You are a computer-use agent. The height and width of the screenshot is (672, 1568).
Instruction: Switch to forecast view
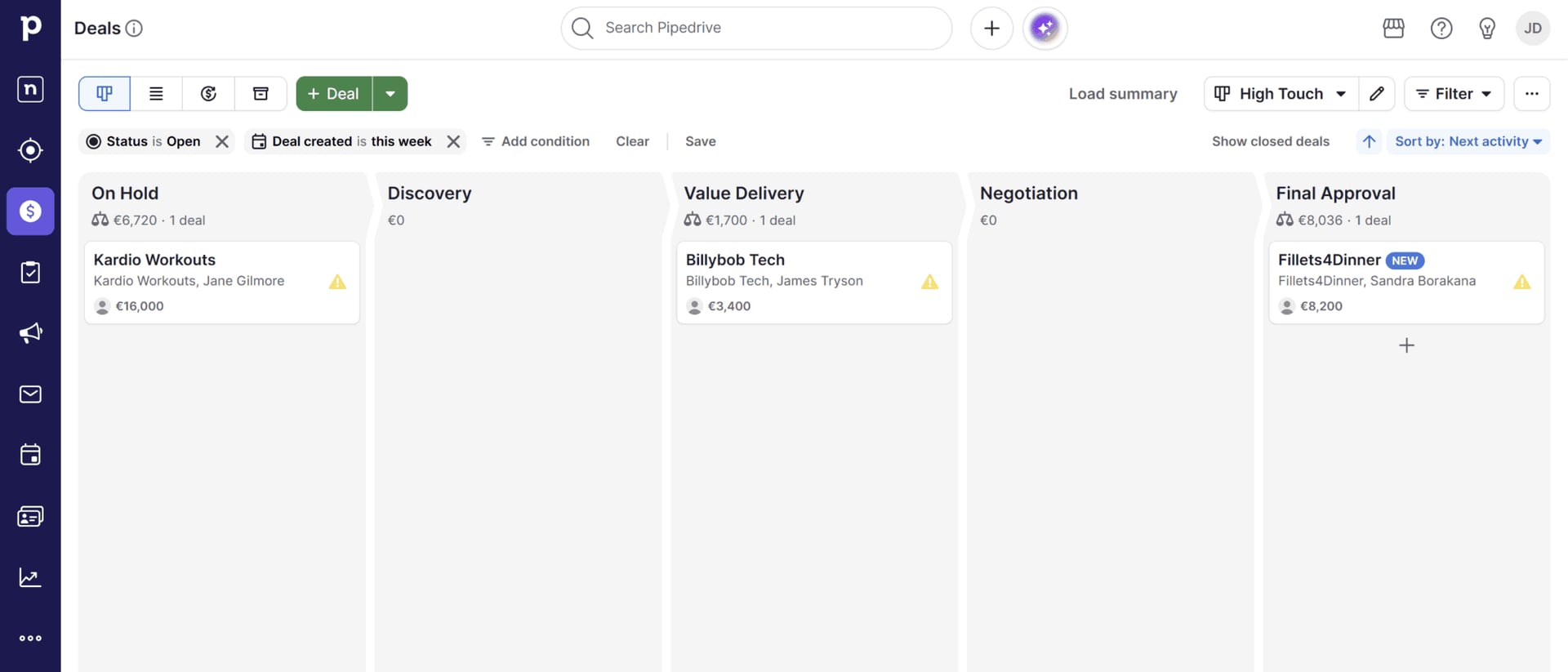point(208,94)
